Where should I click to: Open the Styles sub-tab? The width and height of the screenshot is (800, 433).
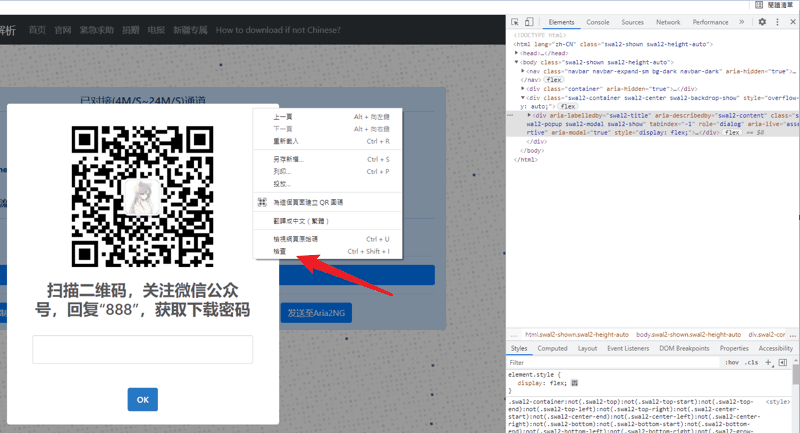pyautogui.click(x=519, y=348)
